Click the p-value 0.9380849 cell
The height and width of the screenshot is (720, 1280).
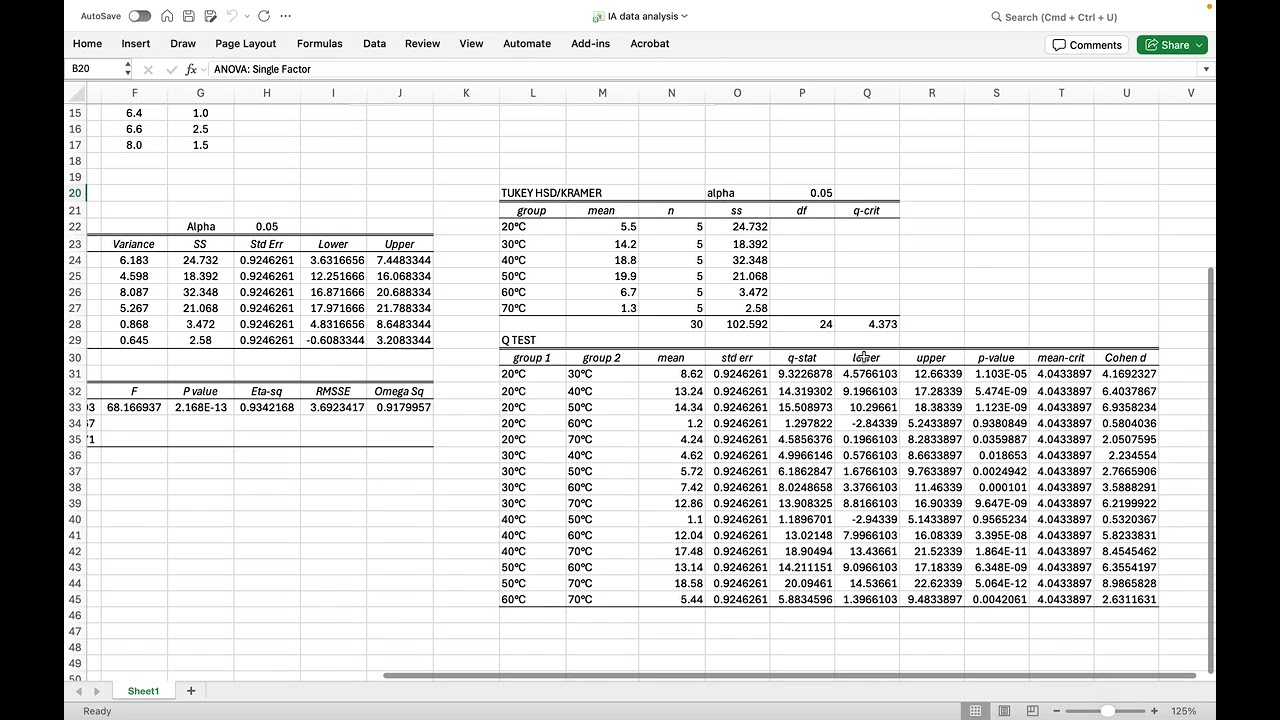[x=996, y=423]
